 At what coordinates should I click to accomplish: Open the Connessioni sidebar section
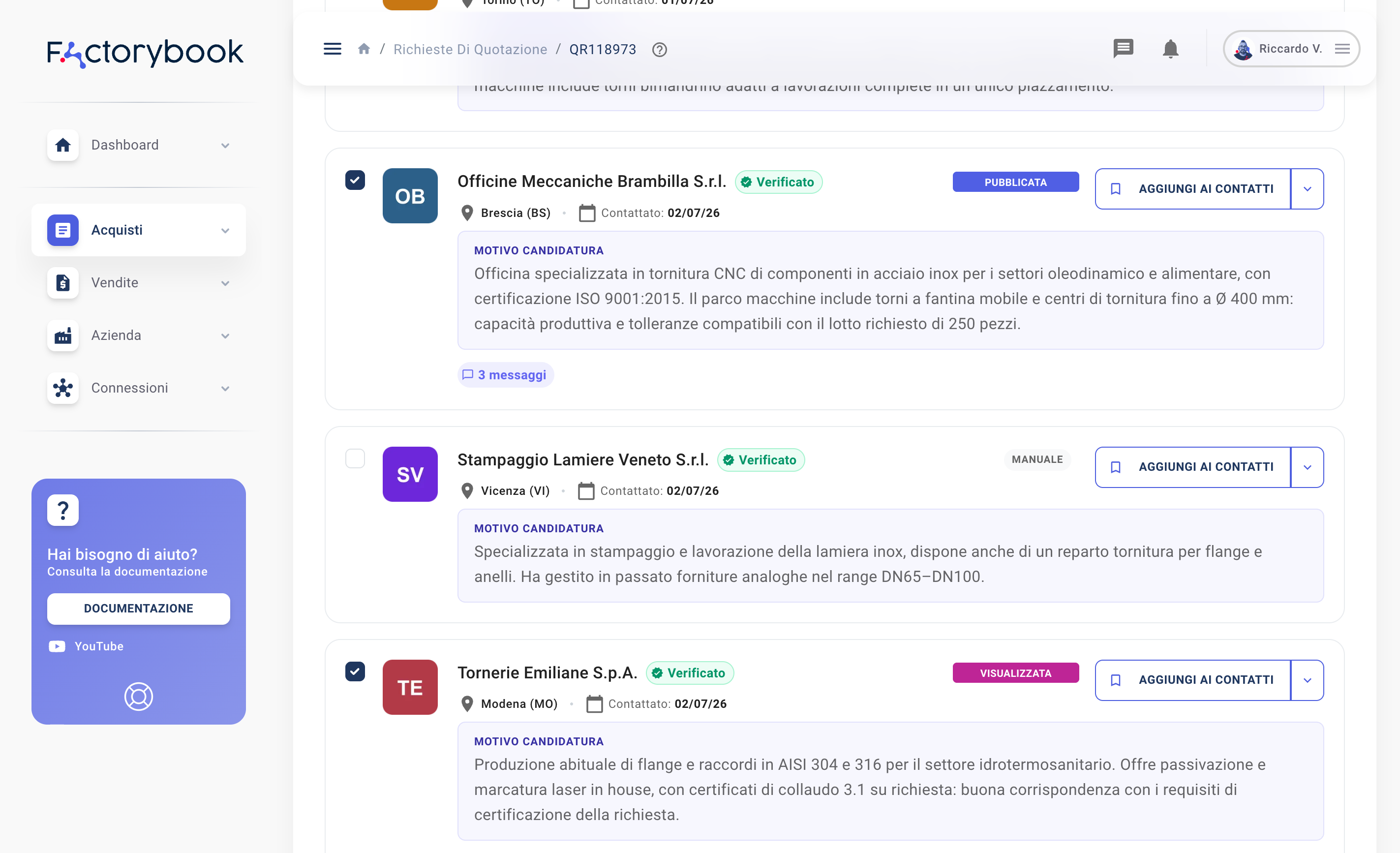point(139,388)
